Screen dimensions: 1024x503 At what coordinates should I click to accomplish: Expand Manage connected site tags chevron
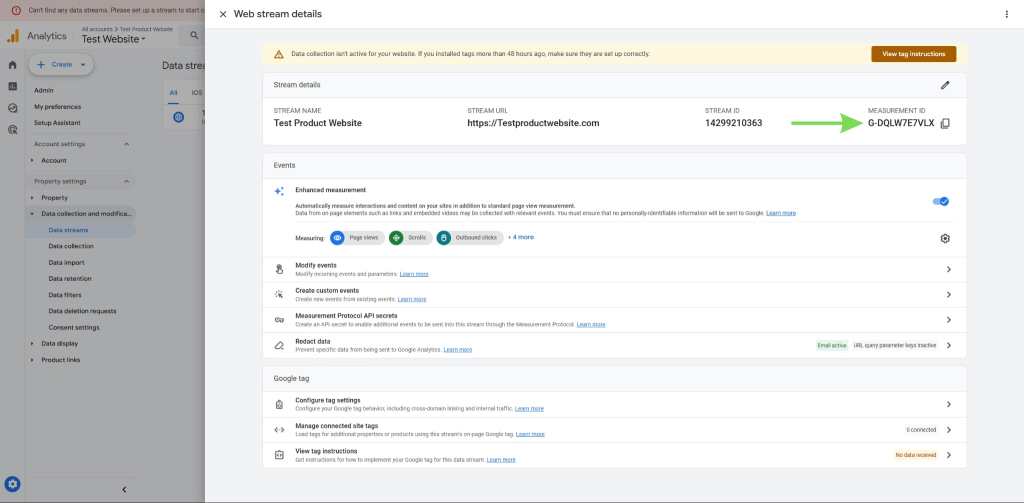click(948, 430)
